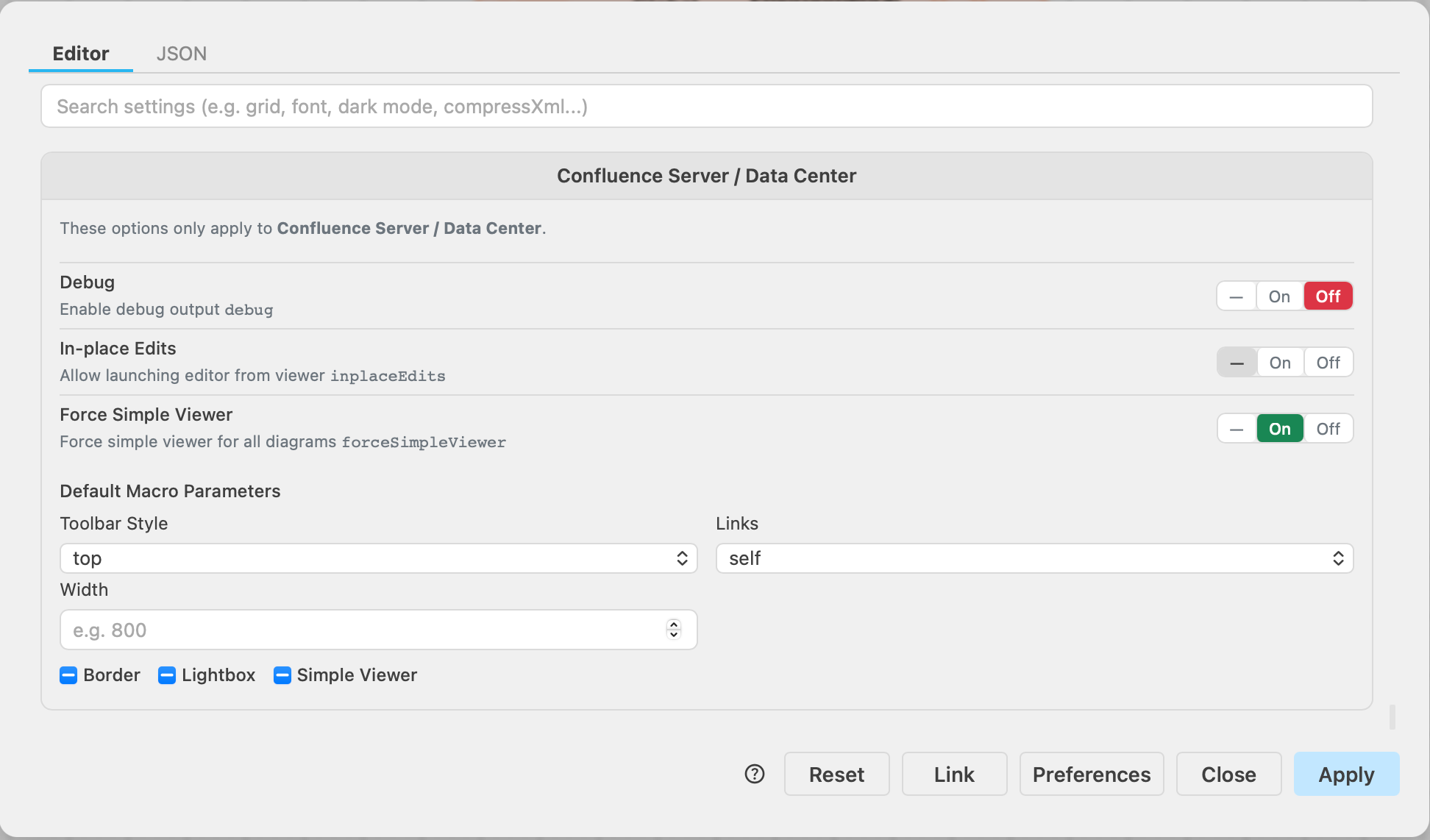Click the Width stepper arrows

pos(674,630)
